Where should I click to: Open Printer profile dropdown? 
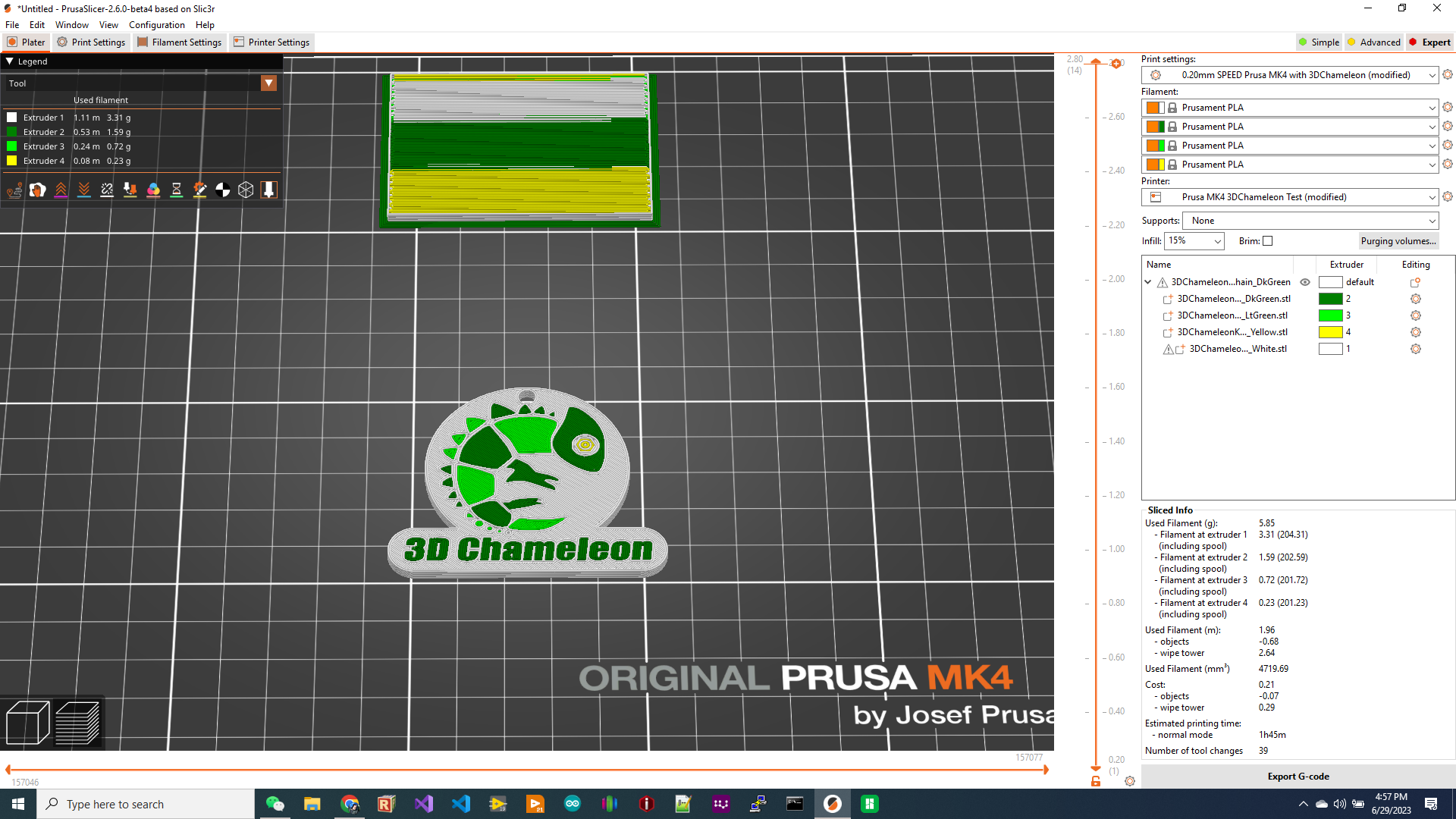[x=1432, y=197]
